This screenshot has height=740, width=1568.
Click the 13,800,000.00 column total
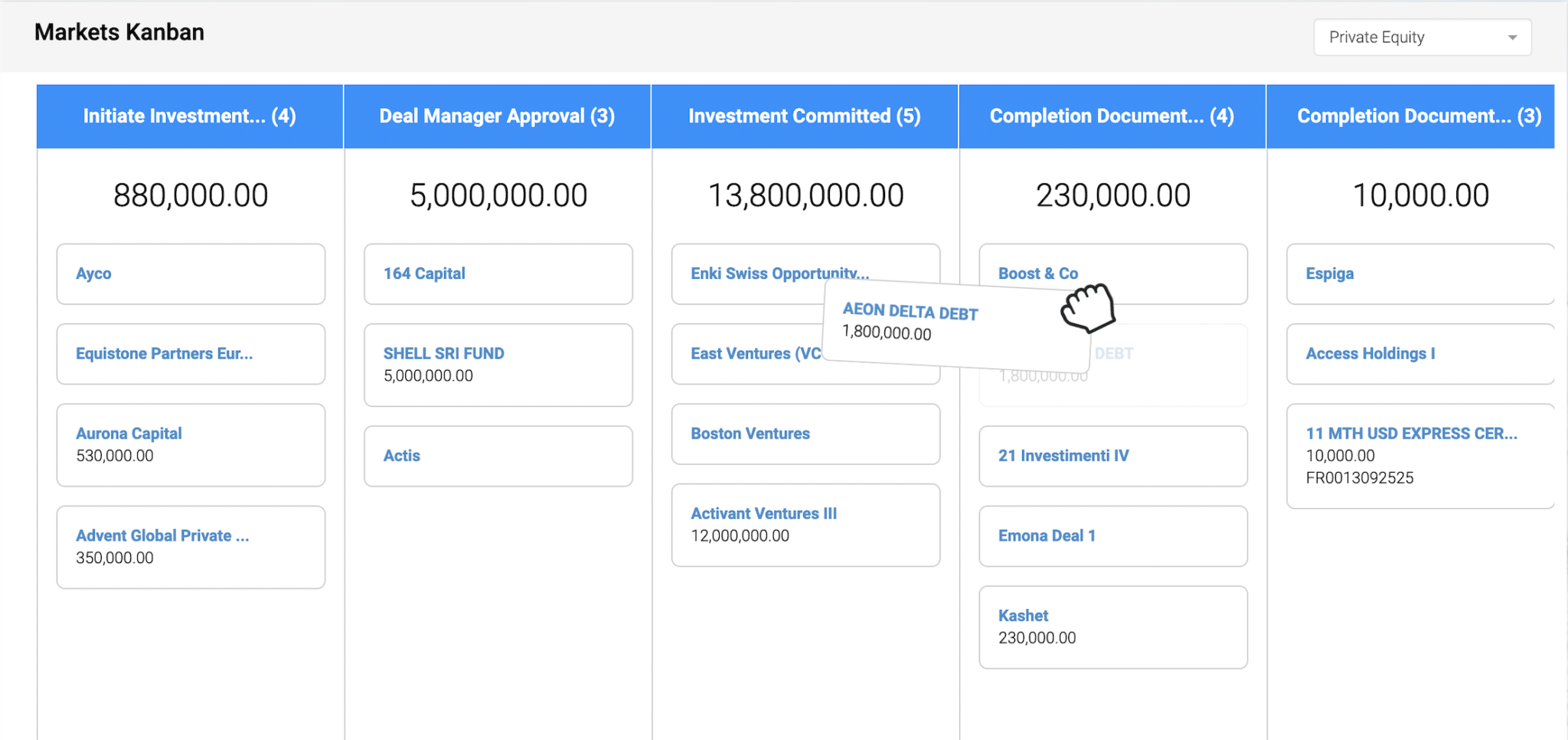click(x=806, y=195)
